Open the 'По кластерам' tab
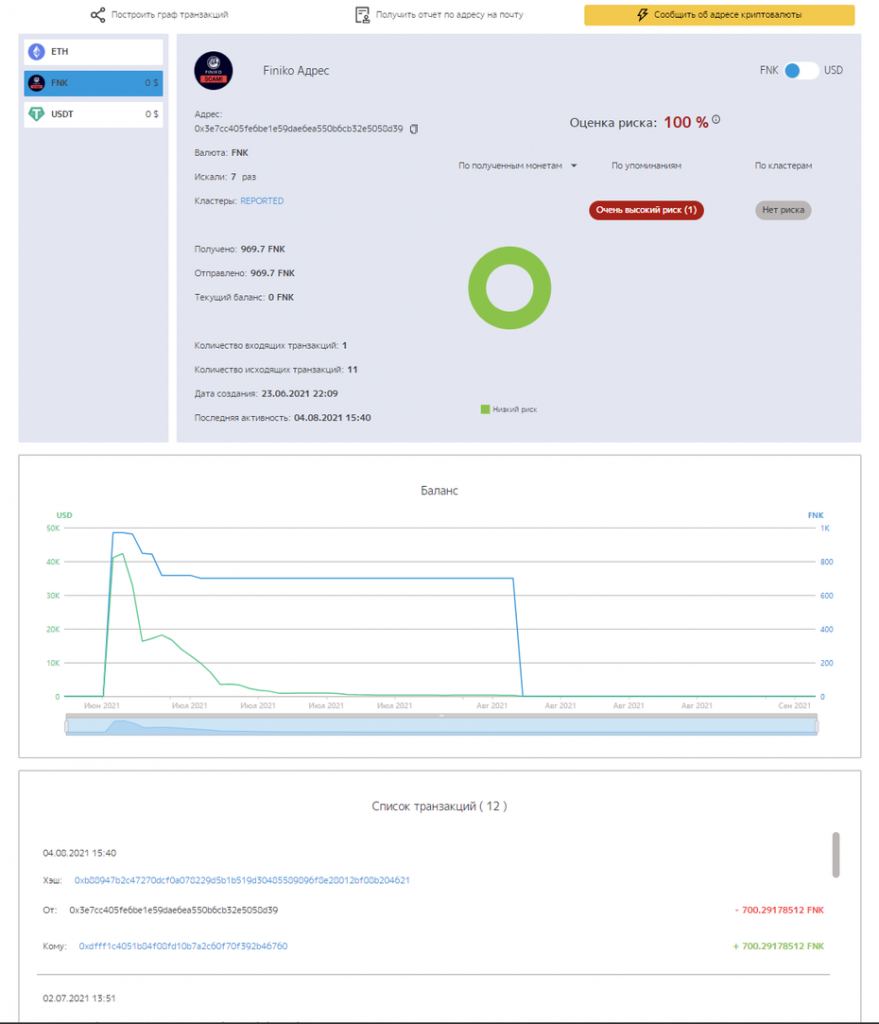Viewport: 879px width, 1024px height. tap(783, 166)
